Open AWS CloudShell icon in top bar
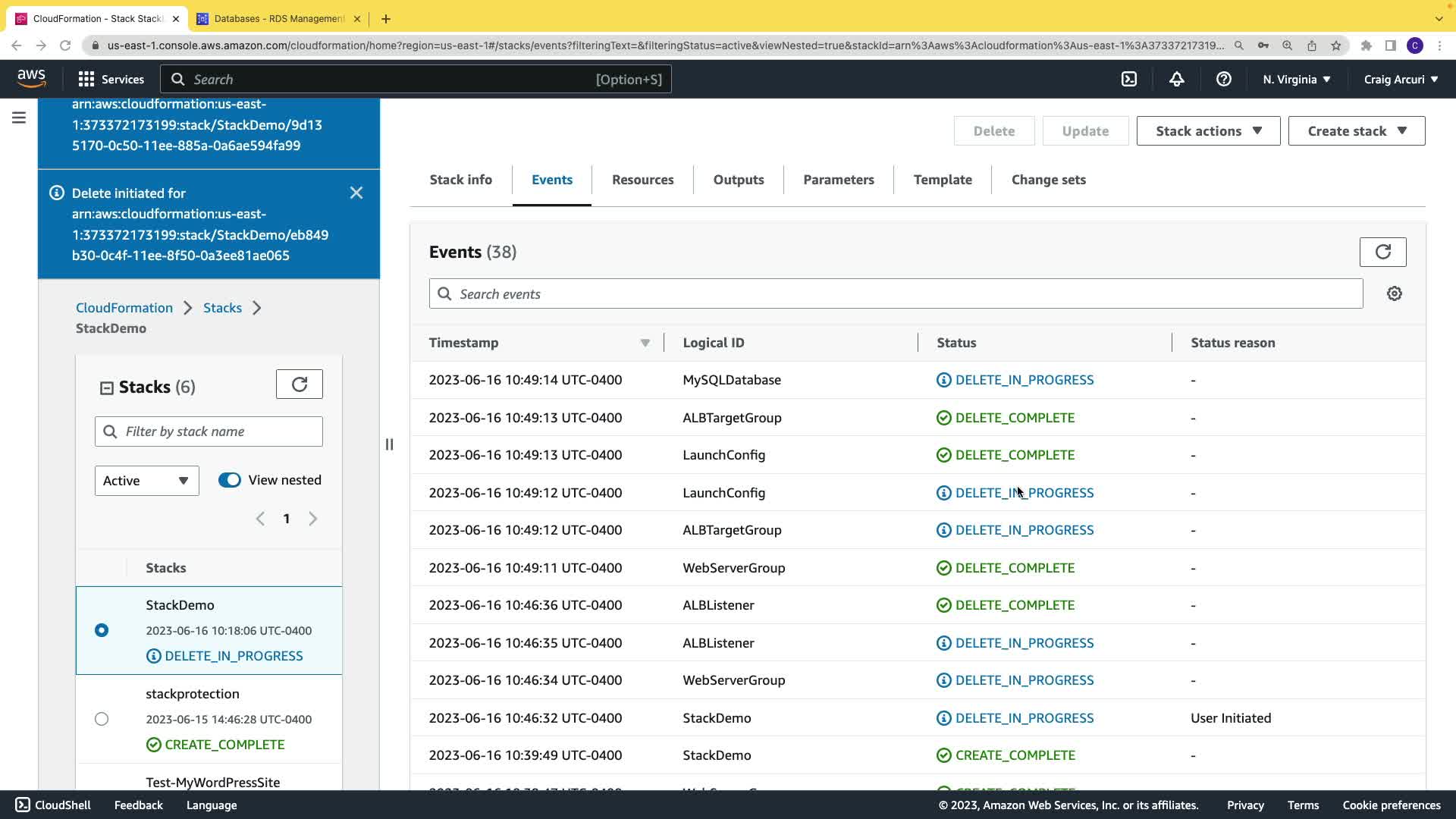Viewport: 1456px width, 819px height. (1129, 79)
